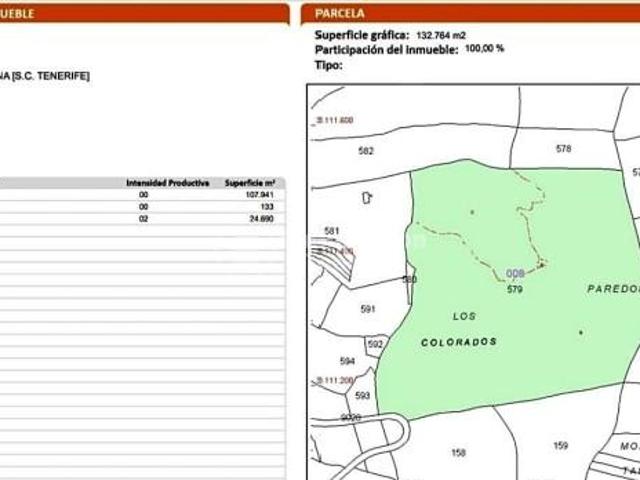Select 'Participación del inmueble:' label
This screenshot has height=480, width=640.
[x=387, y=50]
